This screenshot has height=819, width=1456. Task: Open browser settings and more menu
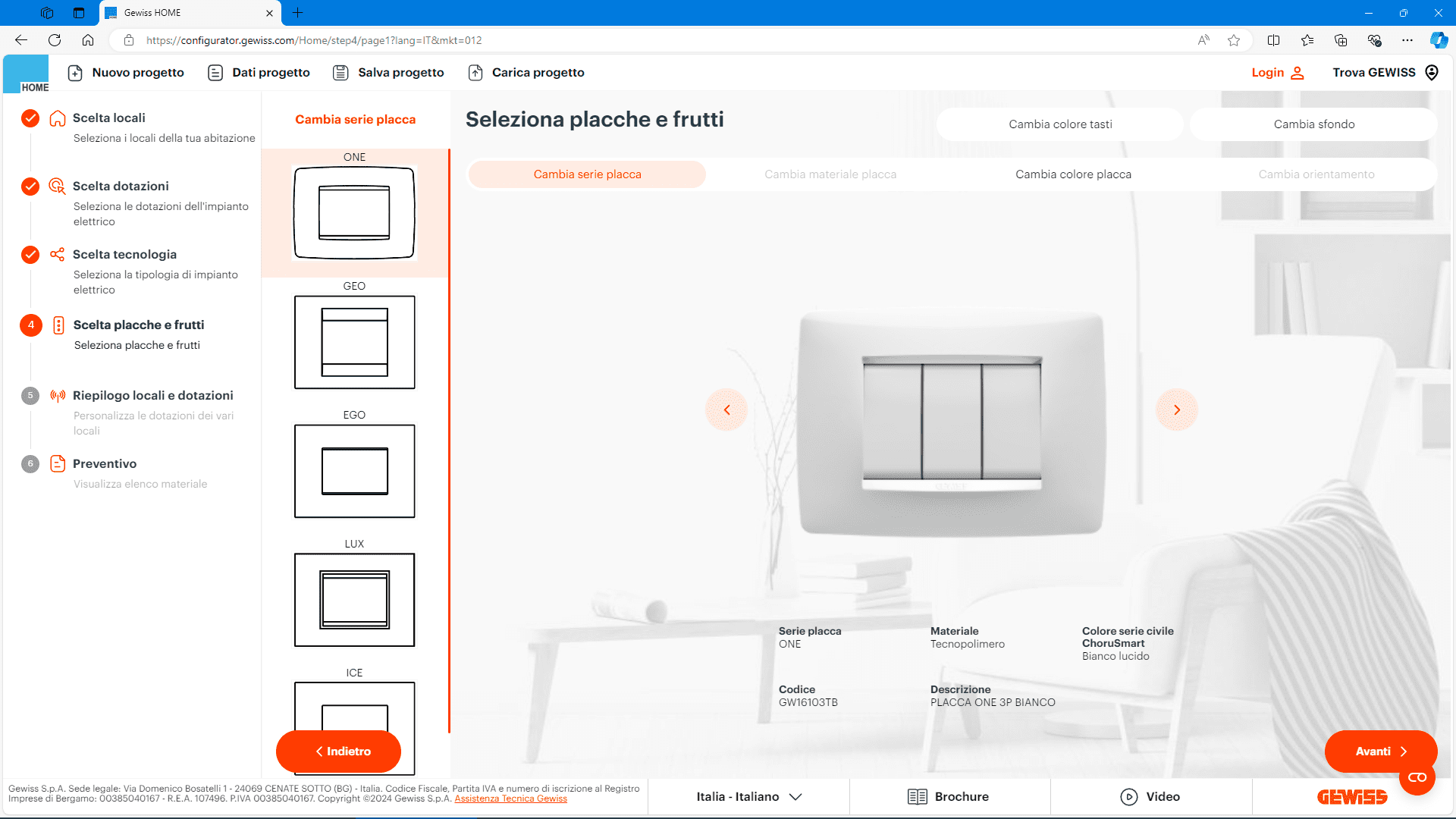pos(1407,40)
